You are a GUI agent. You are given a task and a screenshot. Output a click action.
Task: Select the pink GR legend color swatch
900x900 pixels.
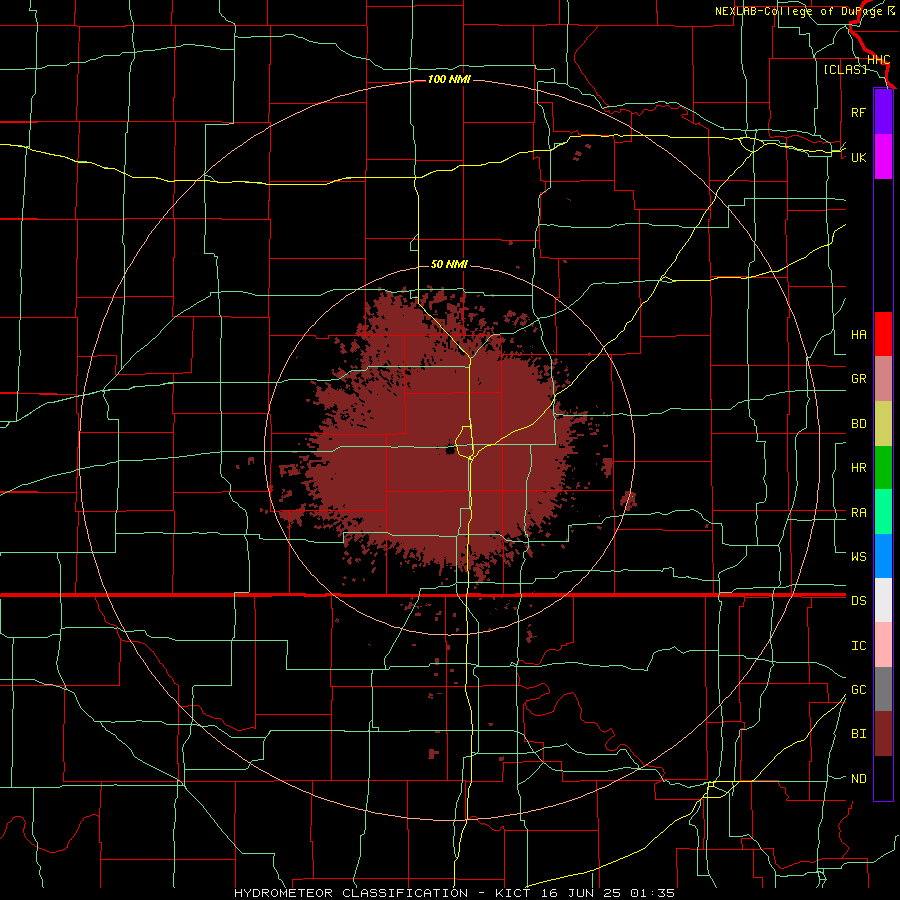(x=883, y=378)
